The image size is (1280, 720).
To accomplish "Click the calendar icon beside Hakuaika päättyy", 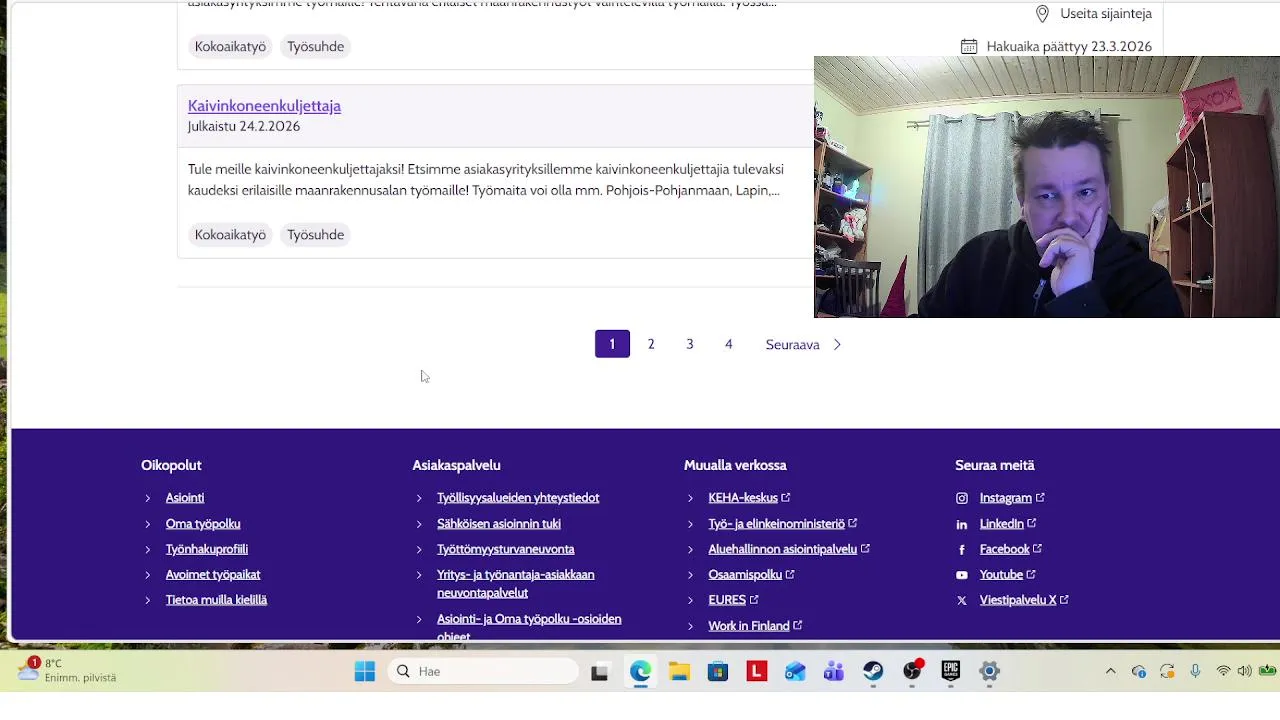I will coord(969,46).
